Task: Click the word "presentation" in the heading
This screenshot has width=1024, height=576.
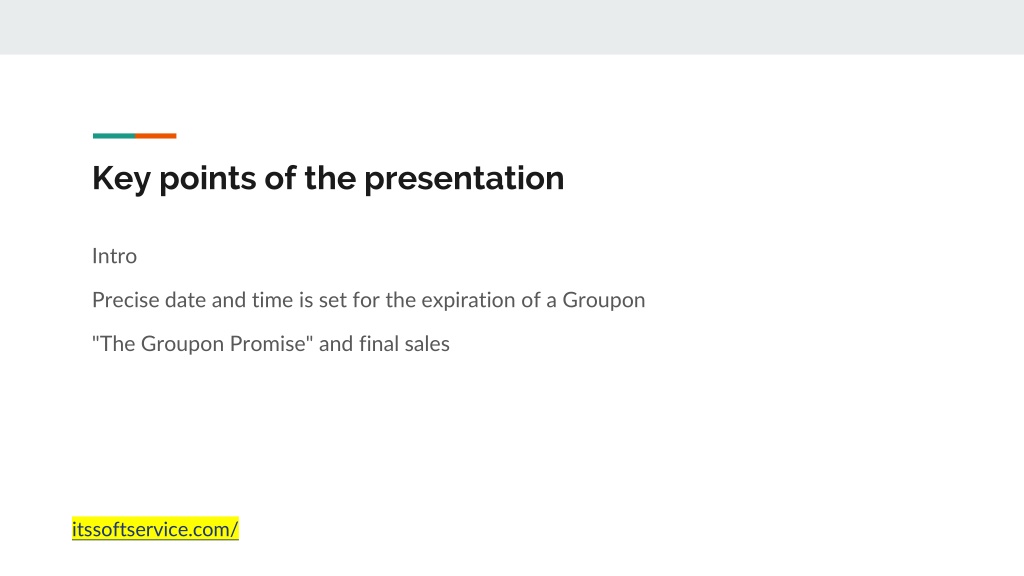Action: tap(464, 178)
